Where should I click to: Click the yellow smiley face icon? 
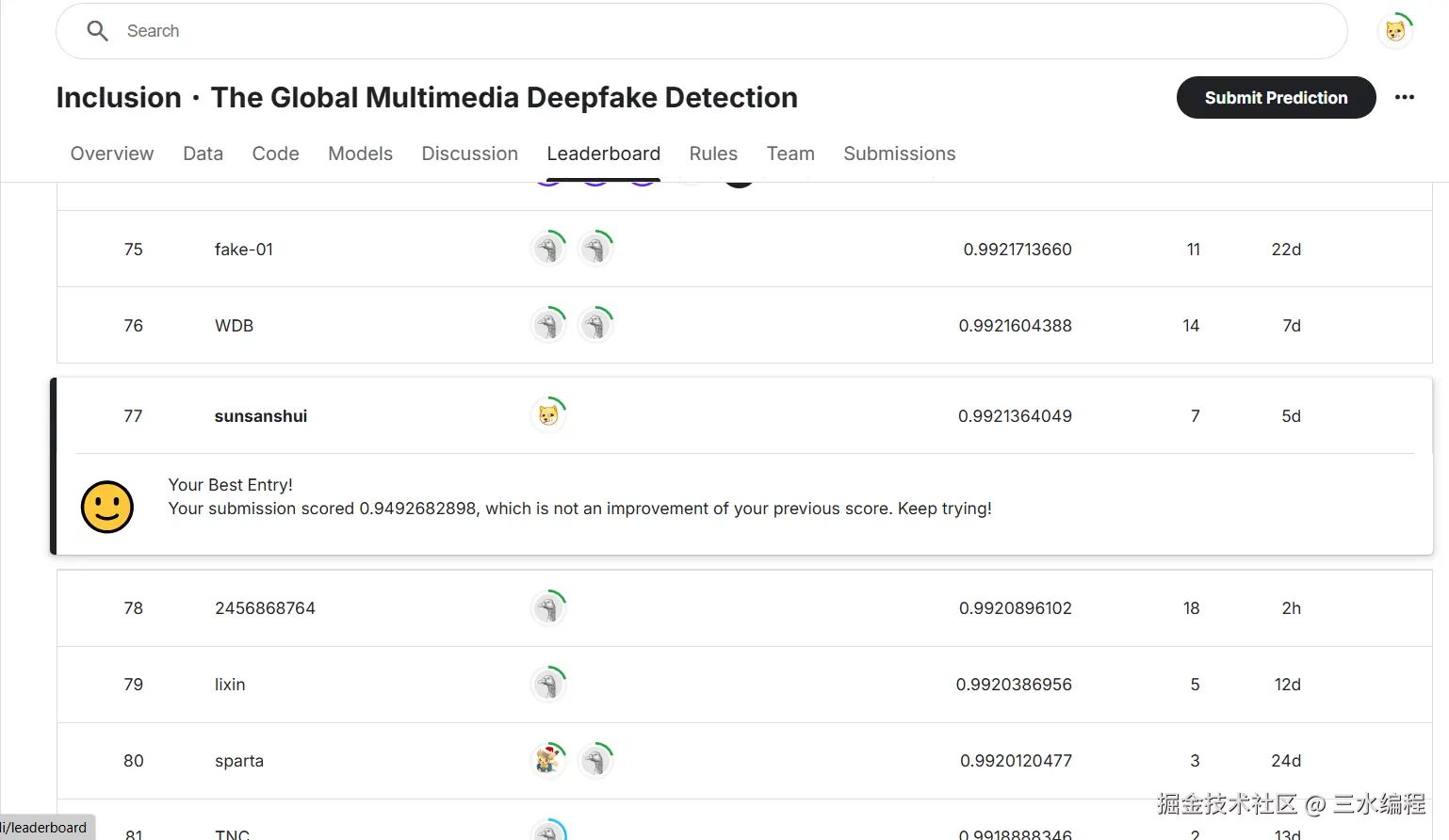pyautogui.click(x=107, y=507)
